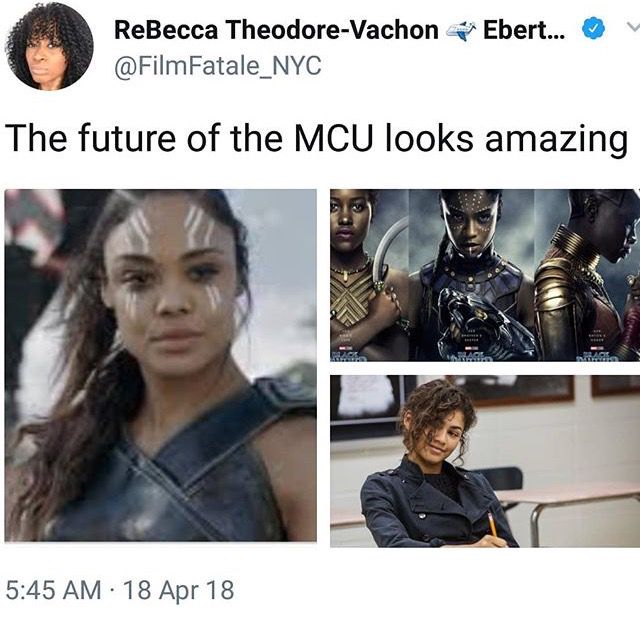The width and height of the screenshot is (640, 621).
Task: Click the blue verified badge
Action: (592, 29)
